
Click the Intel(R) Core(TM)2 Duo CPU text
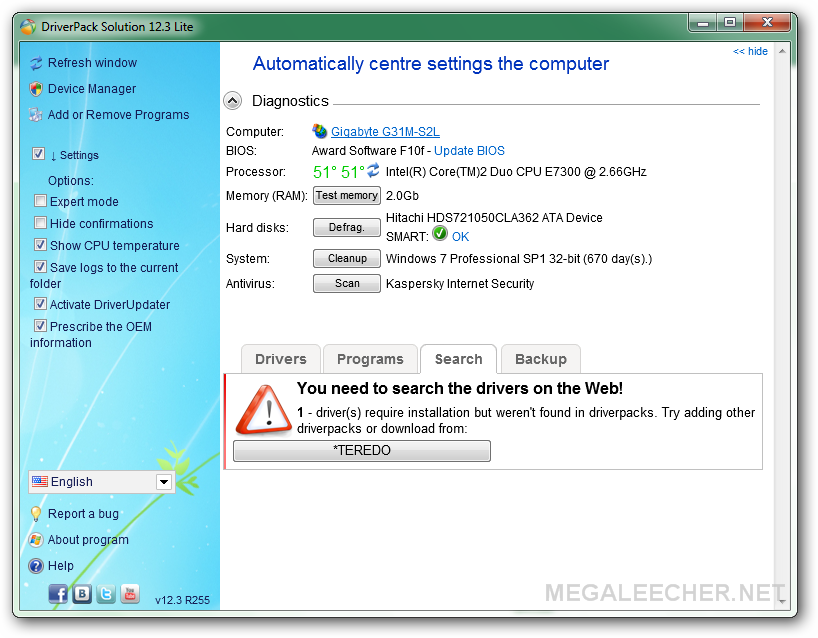pos(516,172)
